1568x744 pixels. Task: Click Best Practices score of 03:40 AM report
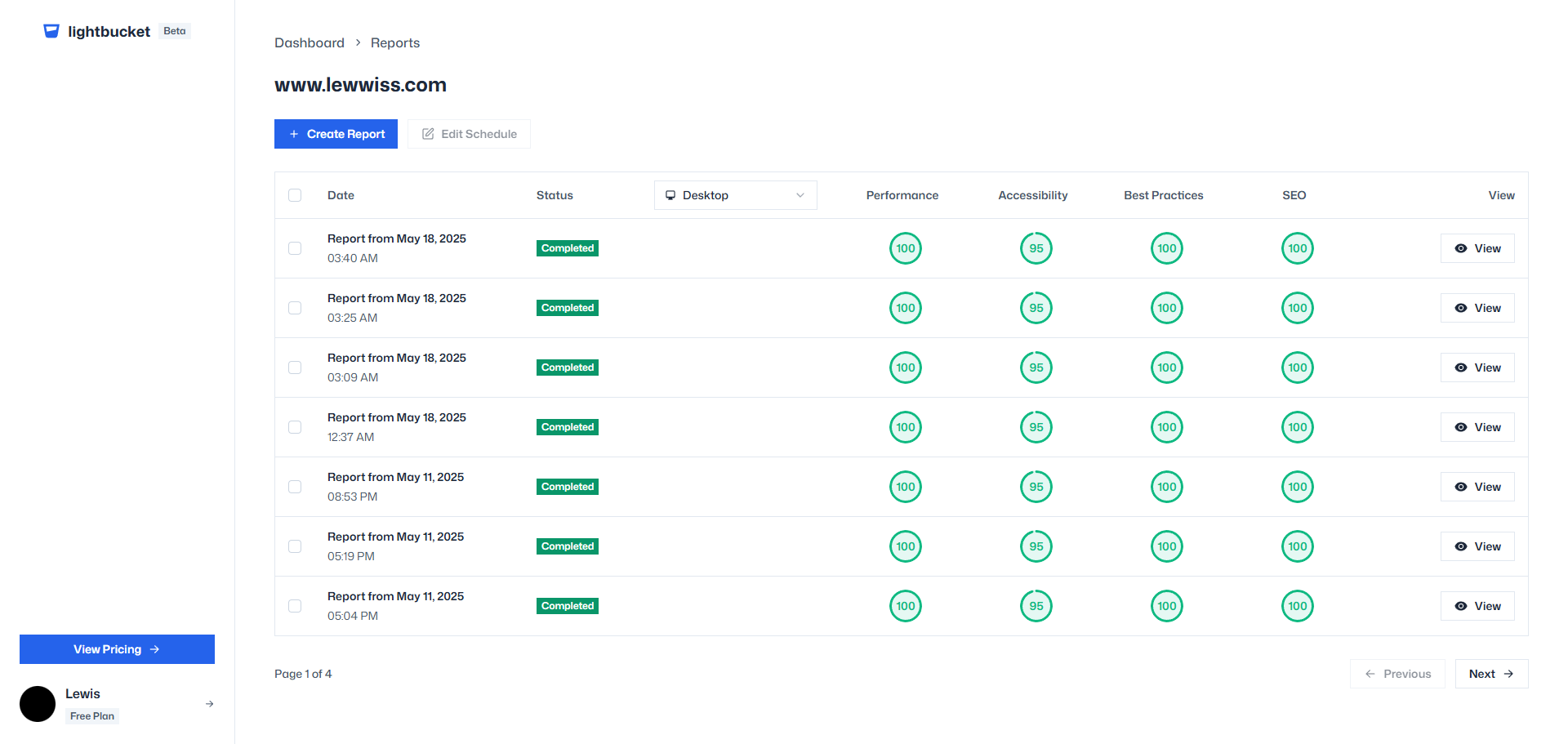click(x=1167, y=248)
